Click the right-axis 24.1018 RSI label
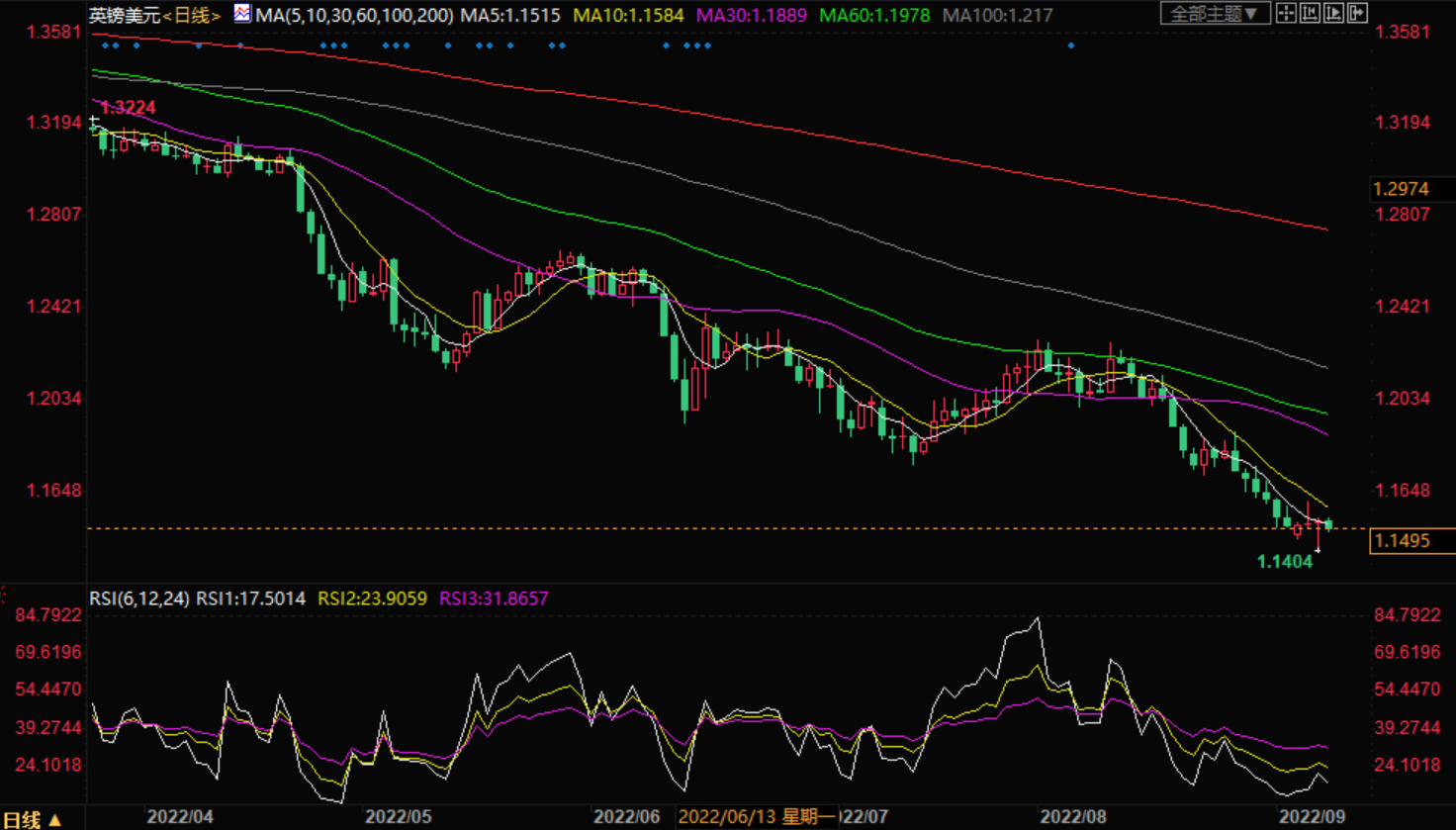 [1408, 765]
